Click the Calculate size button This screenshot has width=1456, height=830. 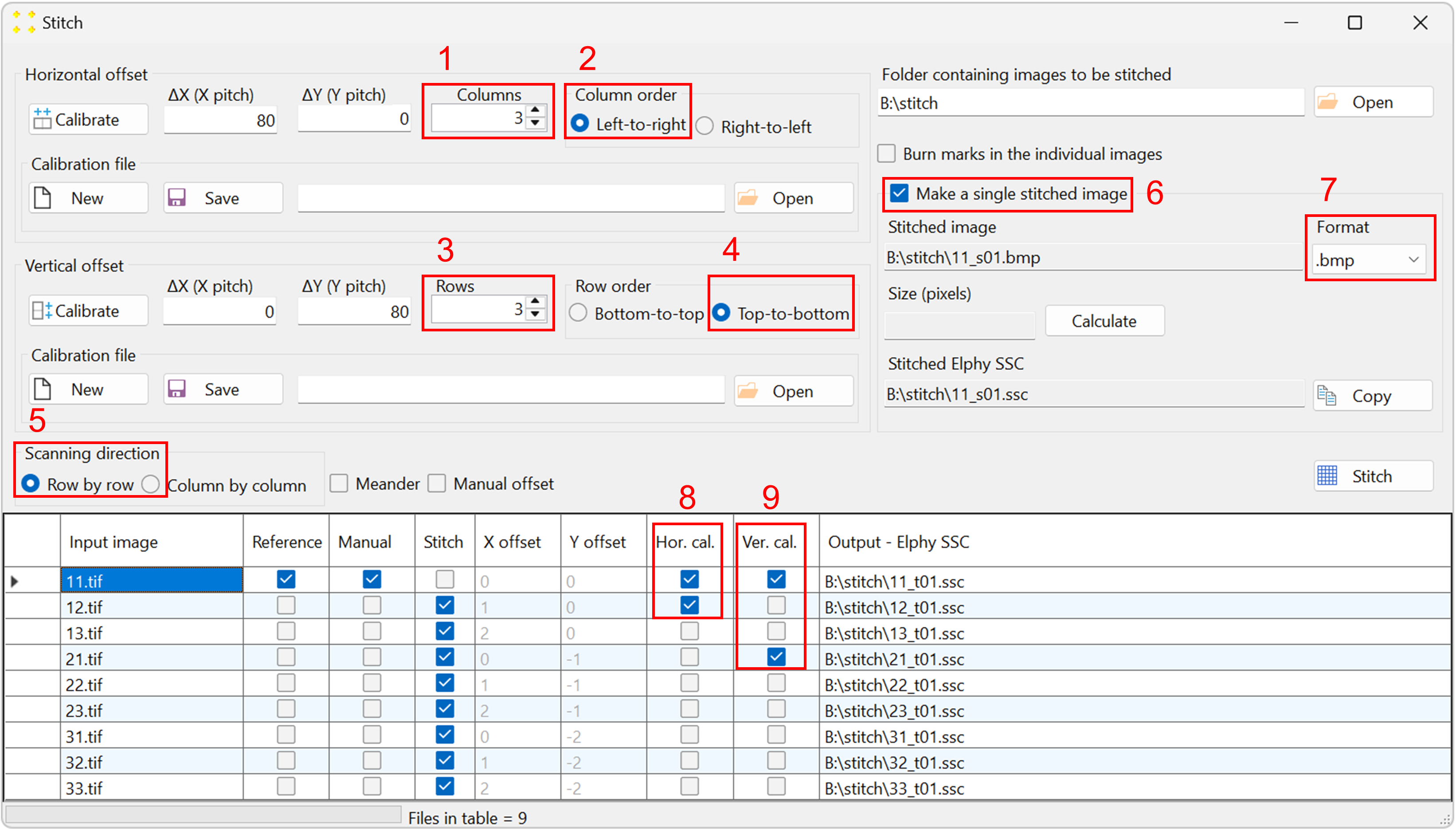(x=1104, y=321)
